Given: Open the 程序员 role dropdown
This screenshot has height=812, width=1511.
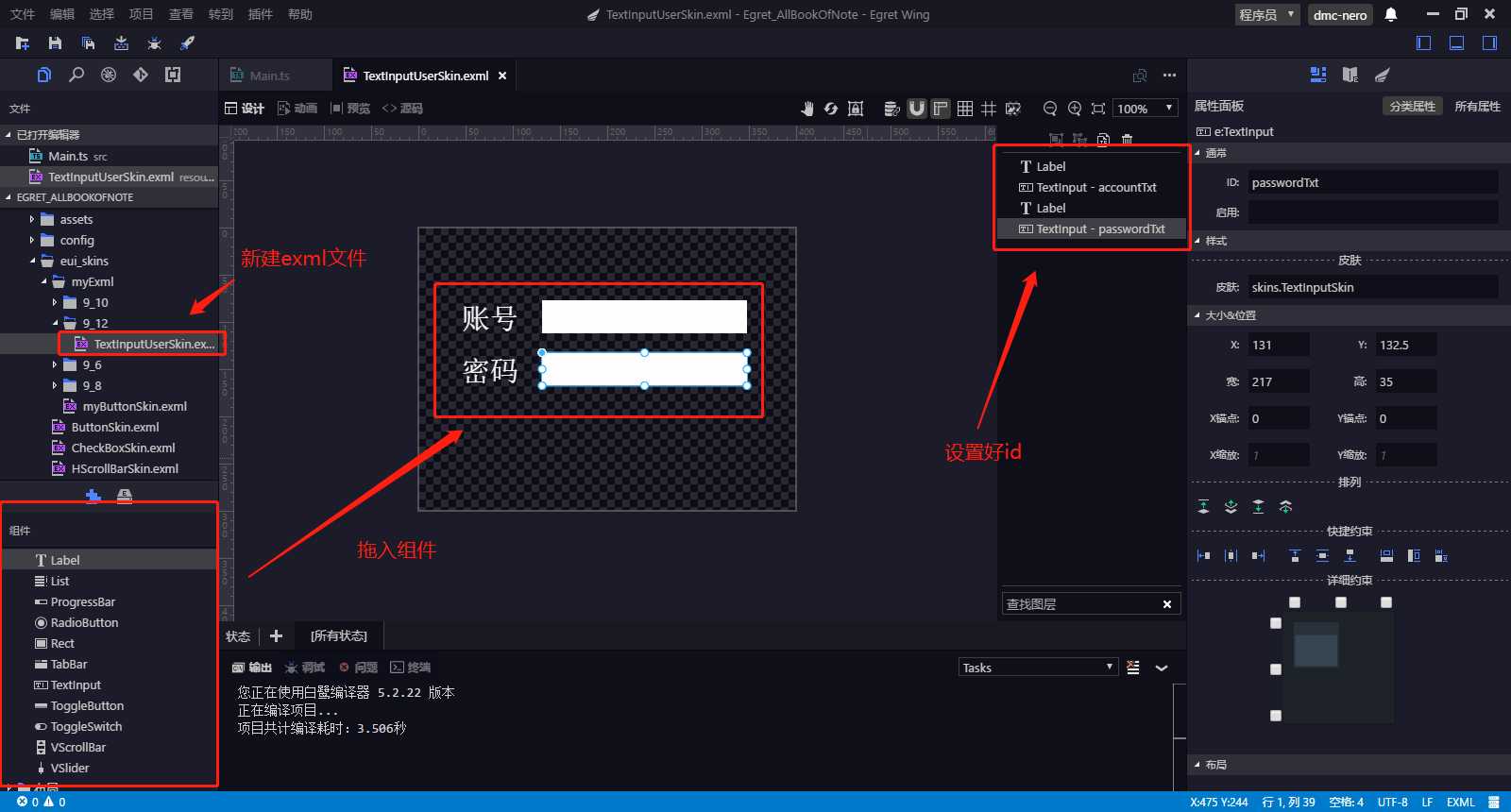Looking at the screenshot, I should tap(1267, 15).
